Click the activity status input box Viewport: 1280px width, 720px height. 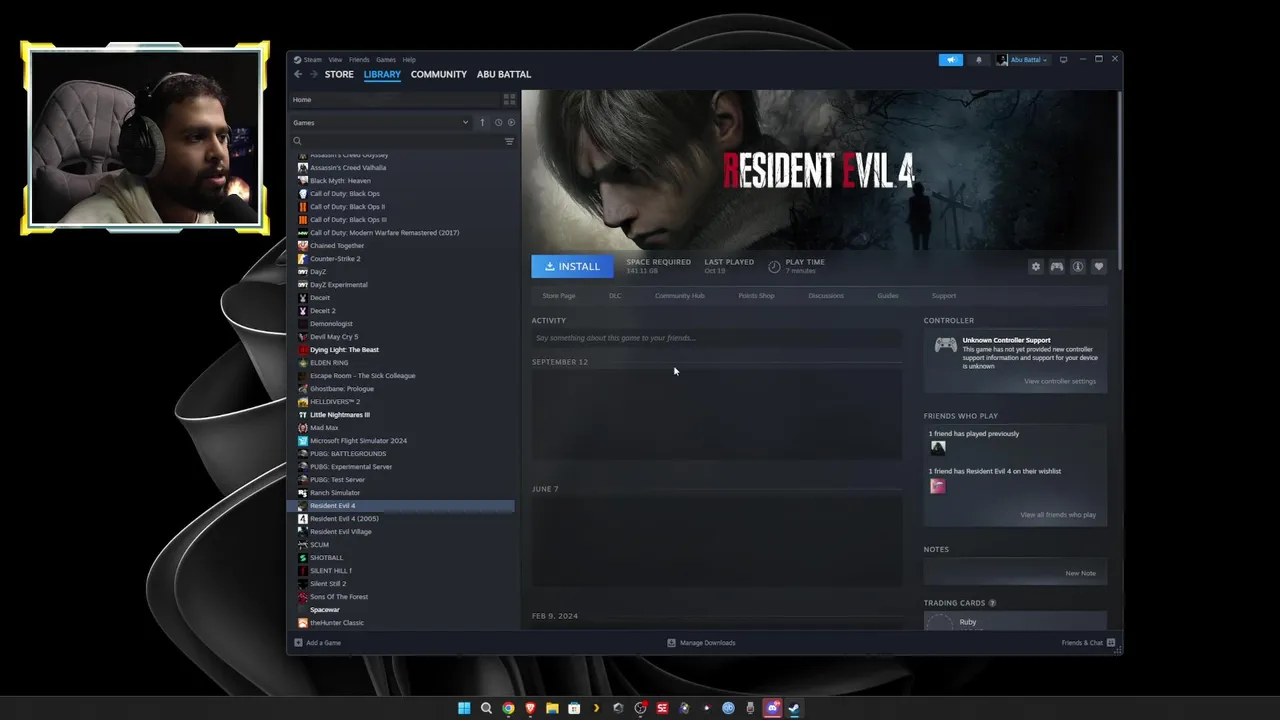(x=716, y=338)
